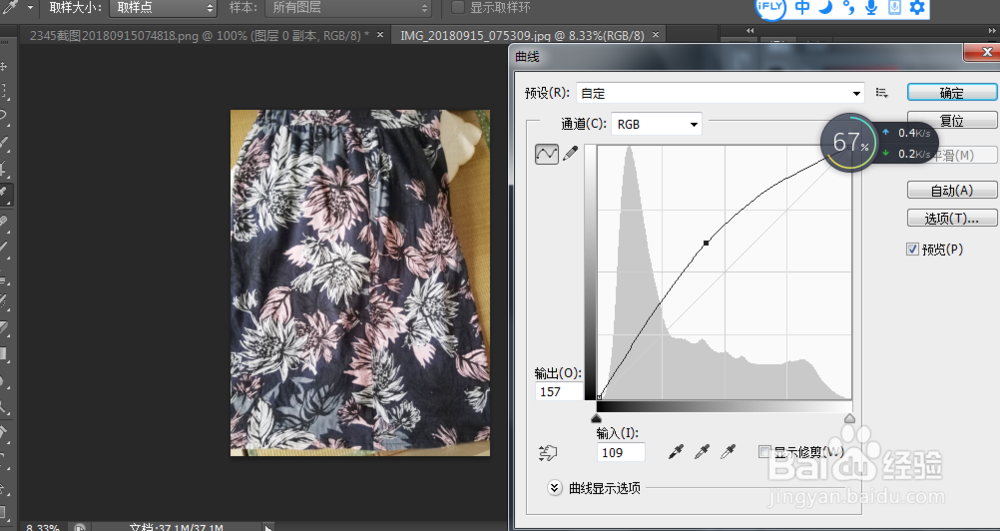The image size is (1000, 531).
Task: Click the 文档:37.1M/37.1M status text
Action: 176,528
